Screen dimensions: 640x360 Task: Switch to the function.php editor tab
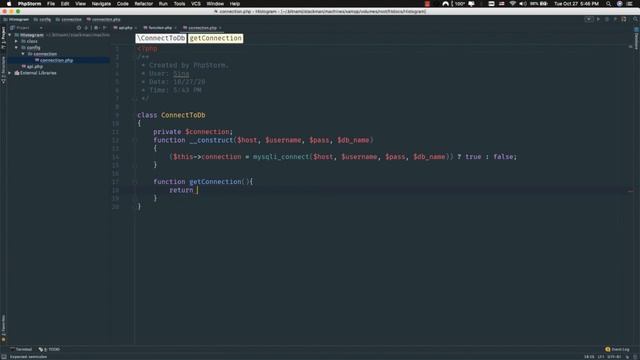159,28
